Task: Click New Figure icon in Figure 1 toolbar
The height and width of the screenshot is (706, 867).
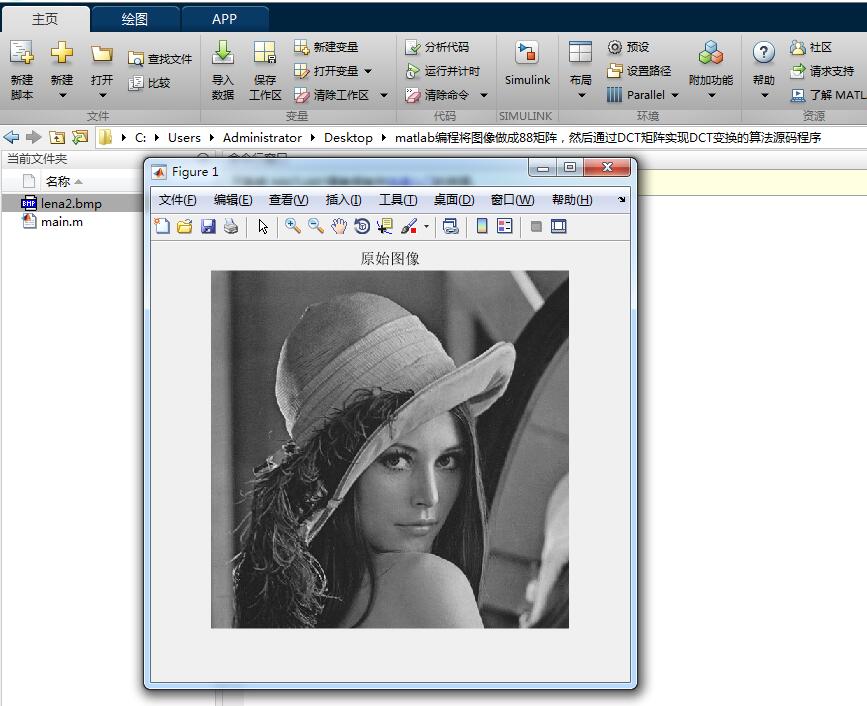Action: coord(162,226)
